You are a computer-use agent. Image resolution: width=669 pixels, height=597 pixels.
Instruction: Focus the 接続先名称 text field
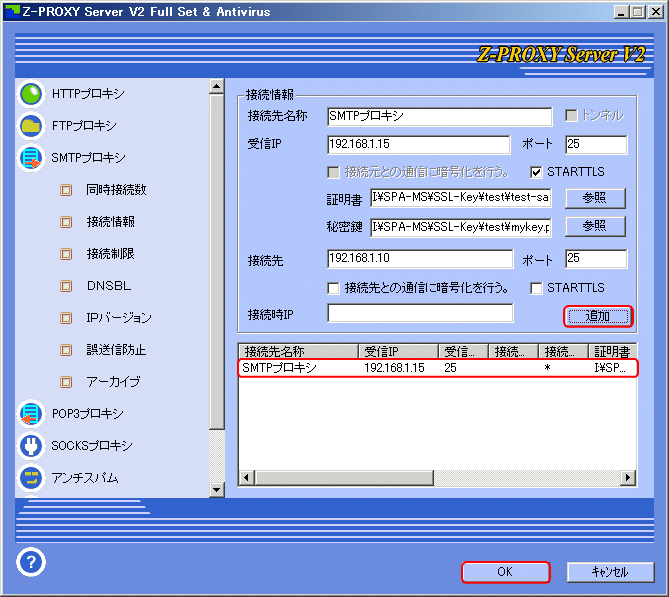click(x=439, y=116)
